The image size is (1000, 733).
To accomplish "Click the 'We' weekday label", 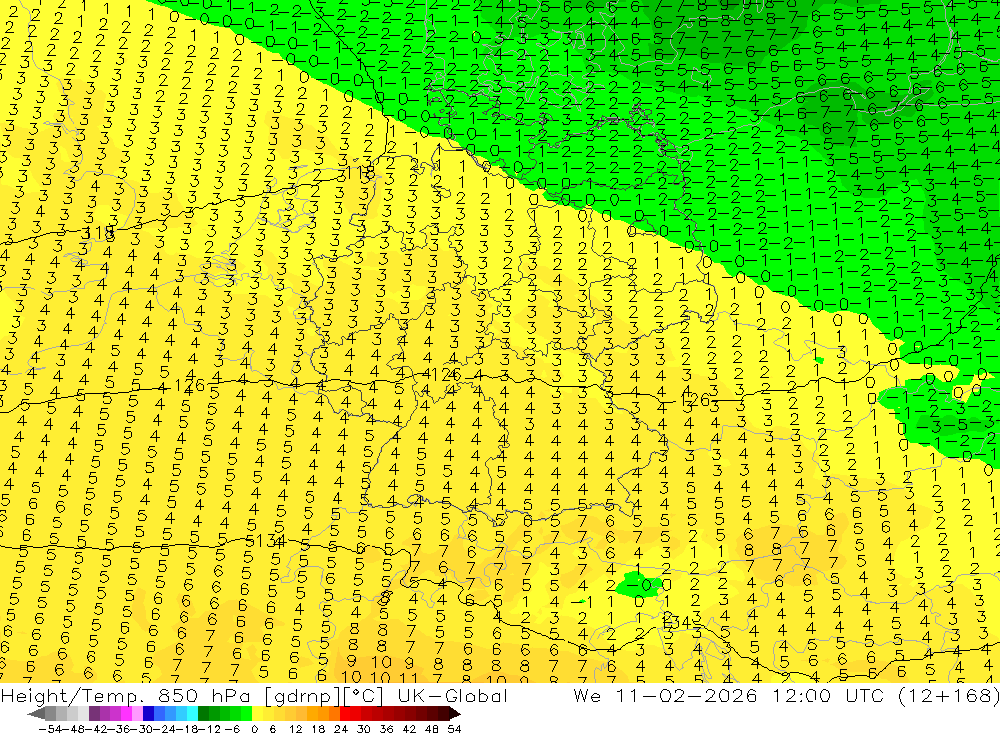I will 587,695.
